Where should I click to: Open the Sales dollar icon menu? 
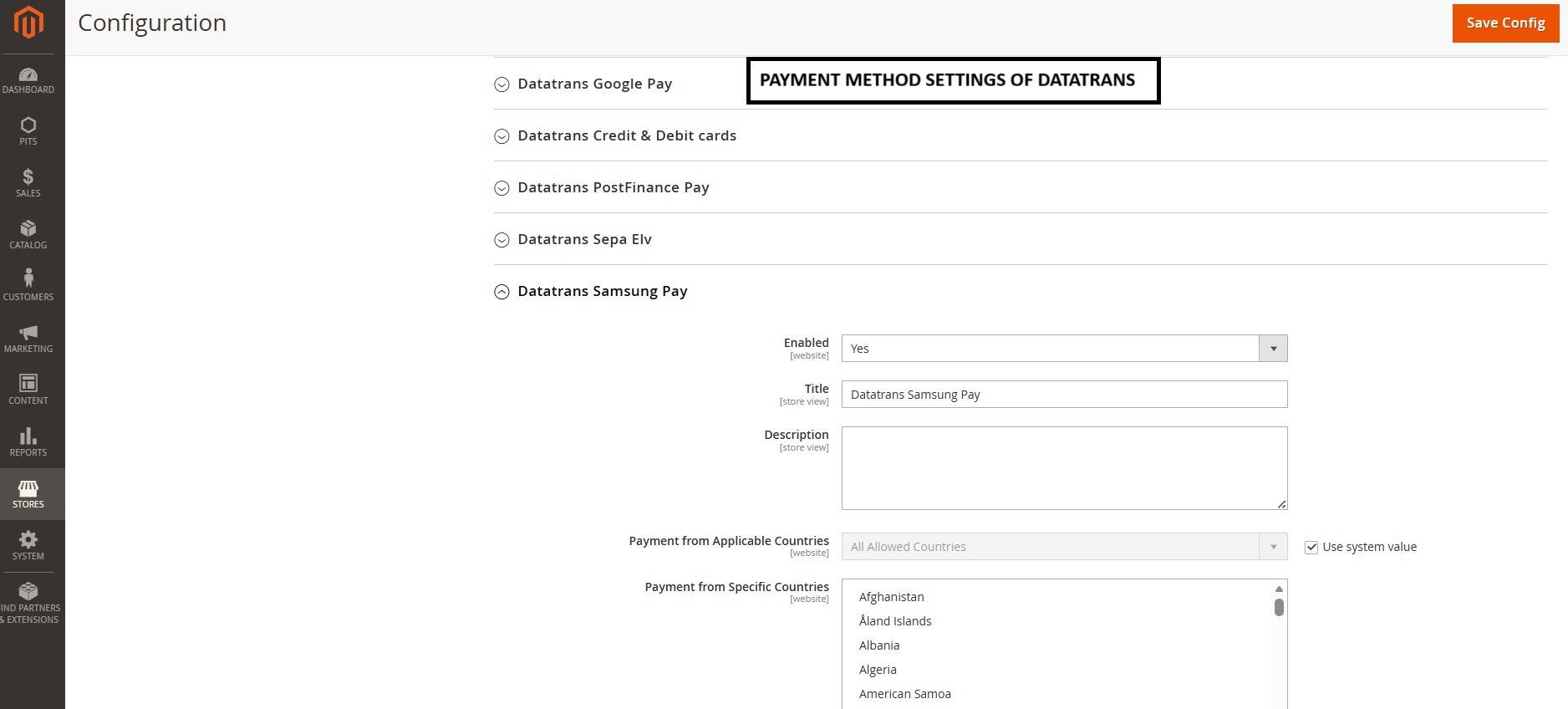[28, 183]
